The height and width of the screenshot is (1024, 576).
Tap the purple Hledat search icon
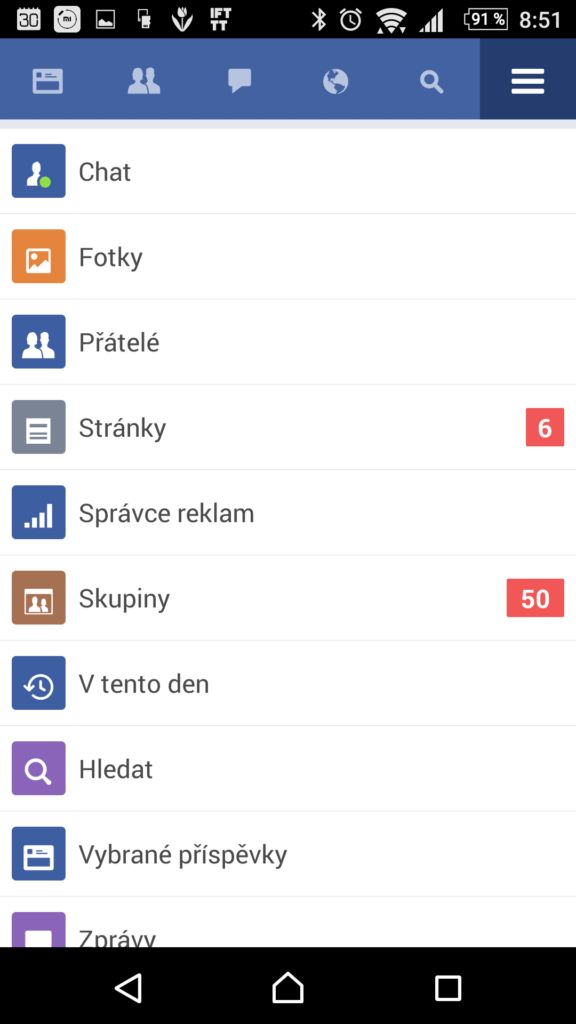[39, 769]
